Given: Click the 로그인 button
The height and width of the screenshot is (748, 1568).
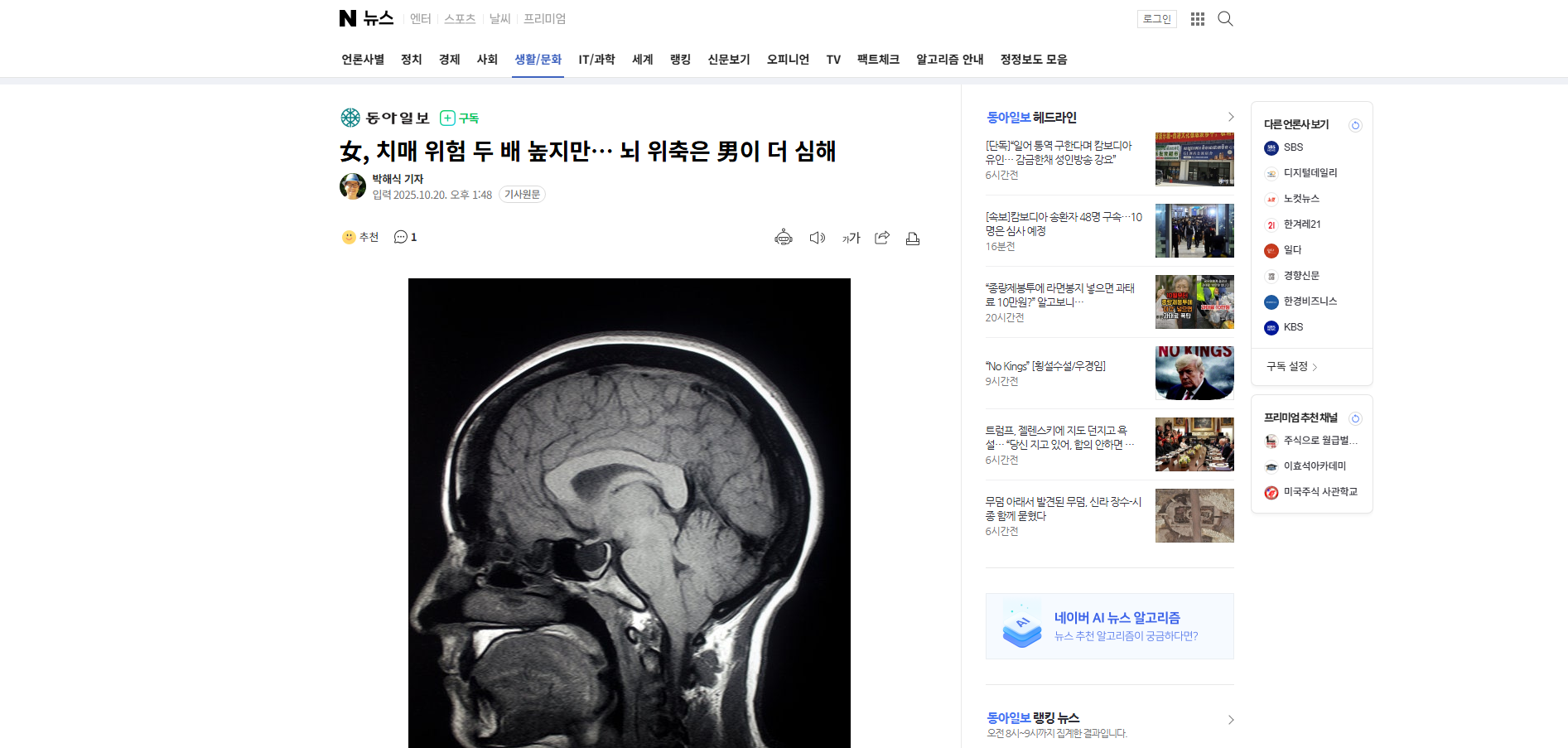Looking at the screenshot, I should [1157, 19].
